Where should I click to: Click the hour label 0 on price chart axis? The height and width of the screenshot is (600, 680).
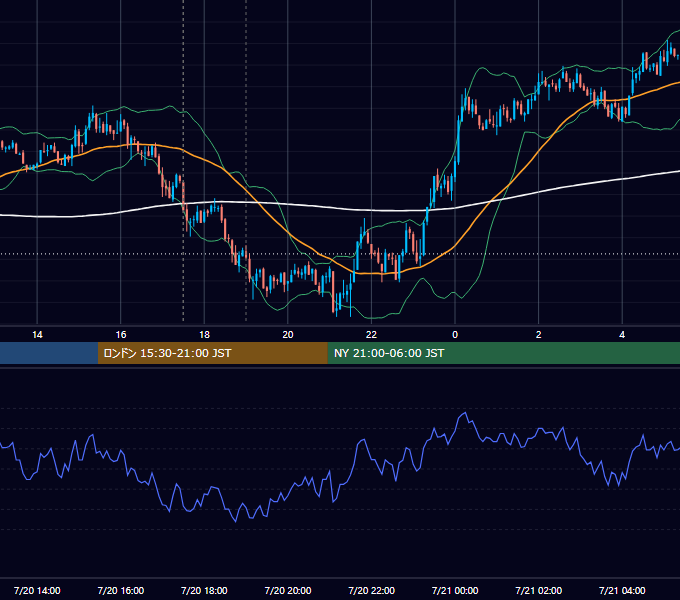click(x=455, y=335)
